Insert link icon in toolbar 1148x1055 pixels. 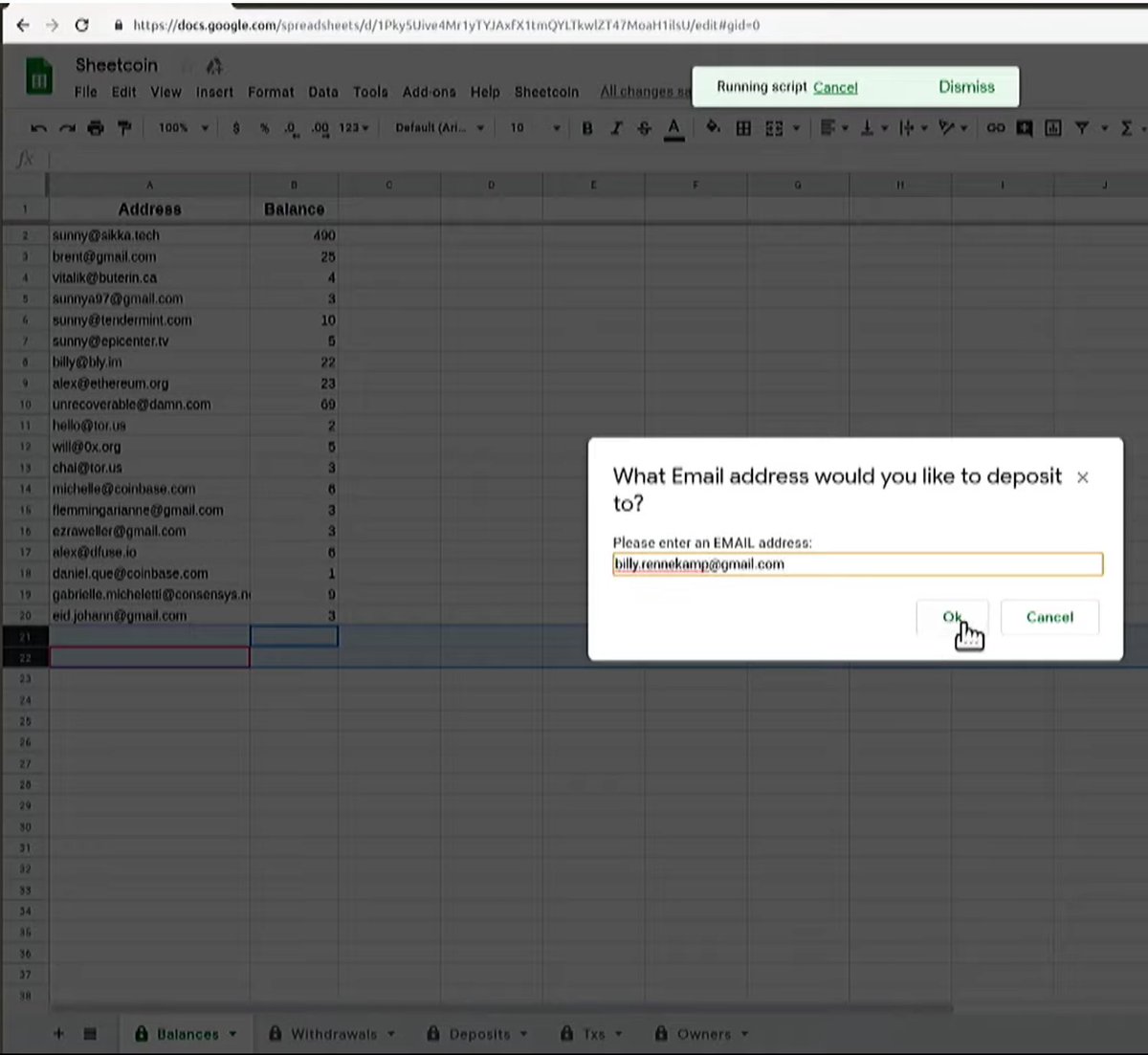(x=996, y=128)
